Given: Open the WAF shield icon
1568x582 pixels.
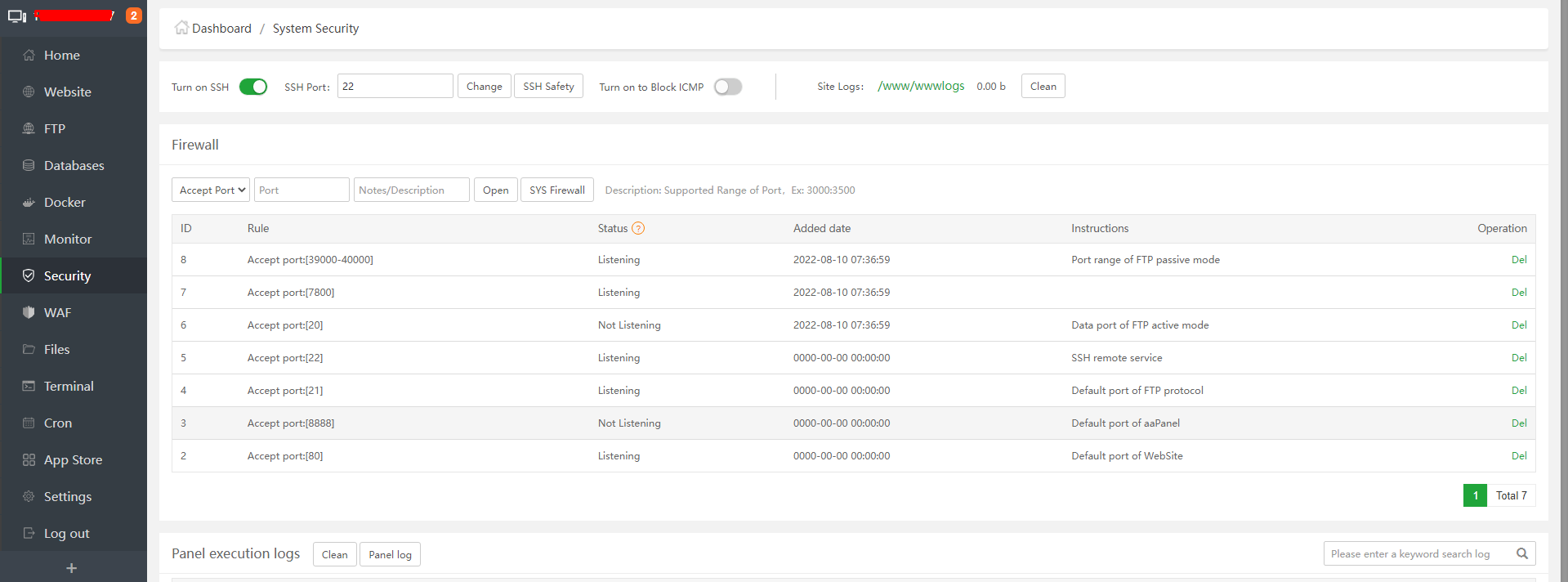Looking at the screenshot, I should pyautogui.click(x=29, y=312).
